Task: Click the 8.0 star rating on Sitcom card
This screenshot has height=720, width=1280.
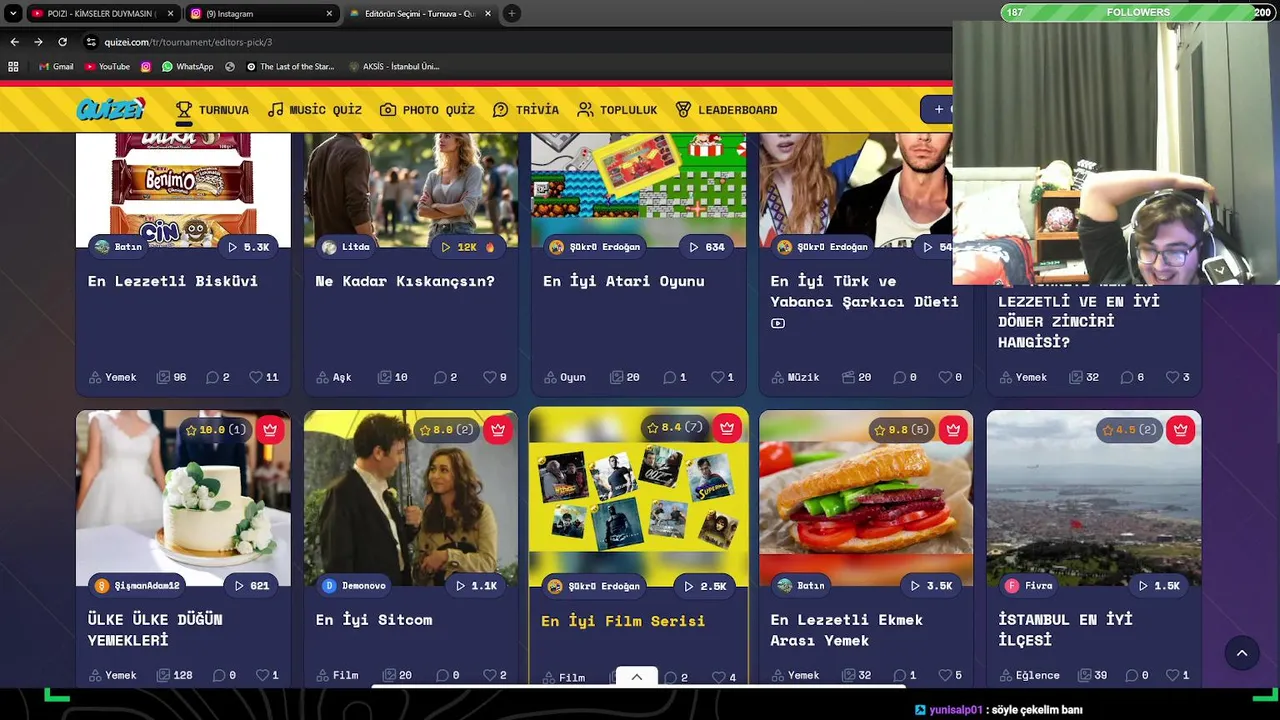Action: [446, 430]
